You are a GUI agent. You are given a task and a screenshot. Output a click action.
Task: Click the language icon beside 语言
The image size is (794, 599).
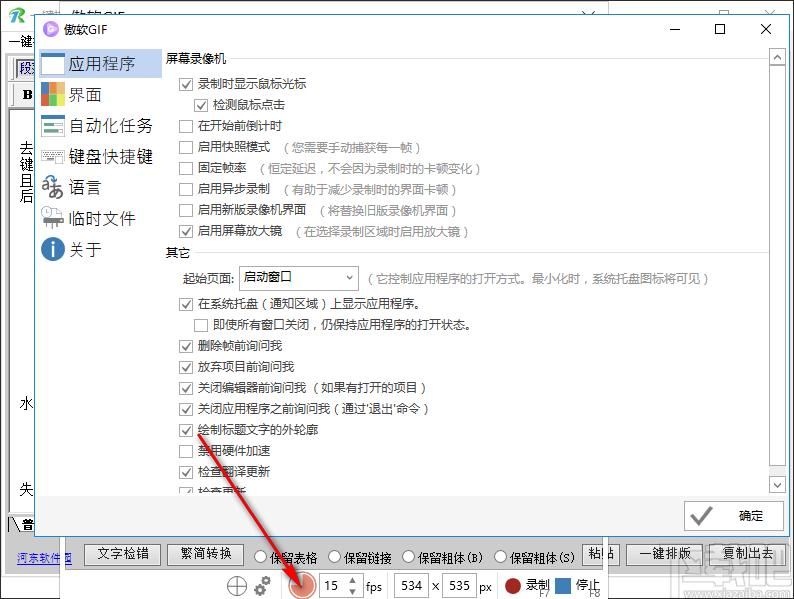pyautogui.click(x=53, y=187)
